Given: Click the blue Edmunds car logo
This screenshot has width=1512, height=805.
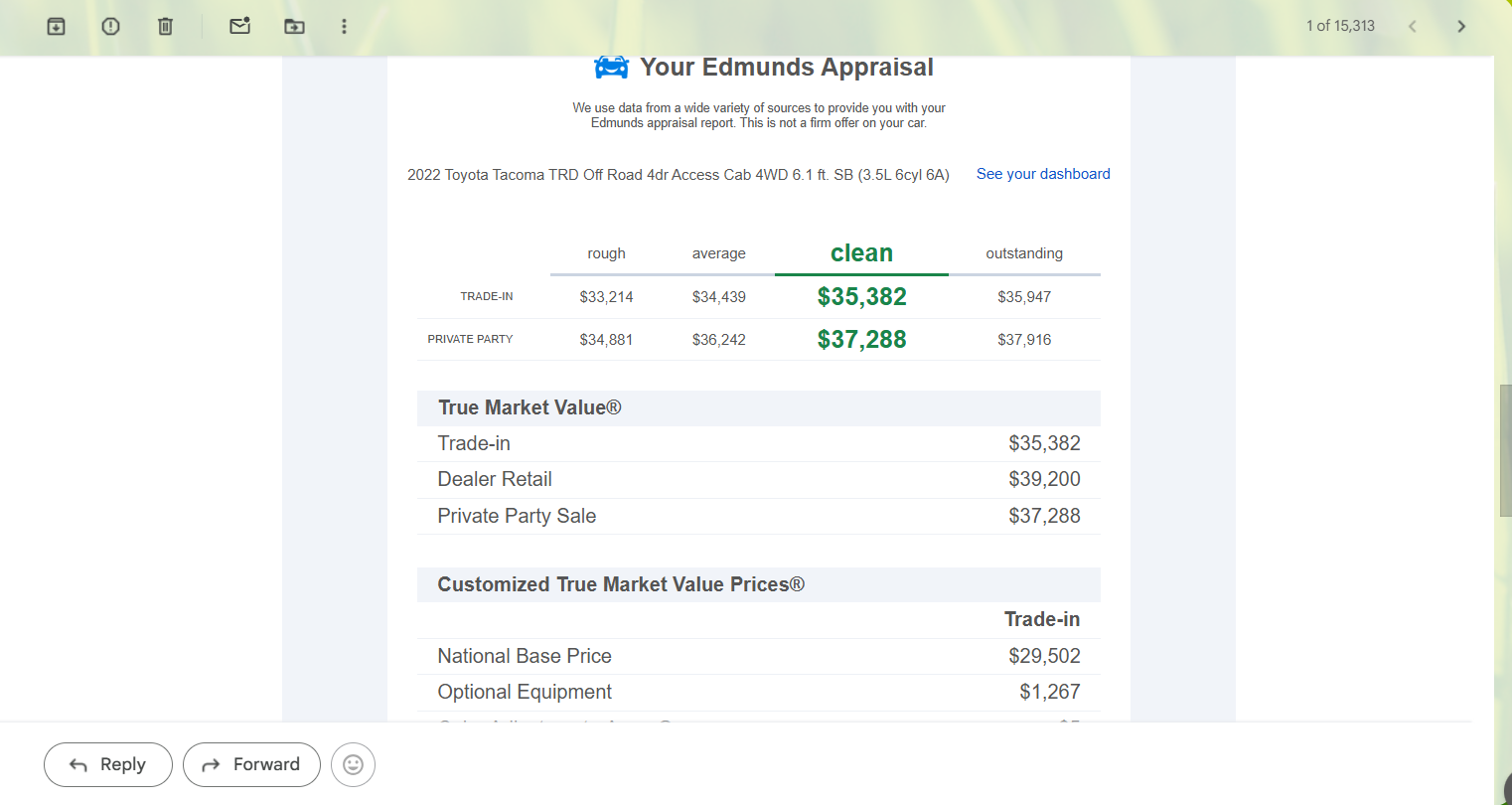Looking at the screenshot, I should tap(611, 68).
